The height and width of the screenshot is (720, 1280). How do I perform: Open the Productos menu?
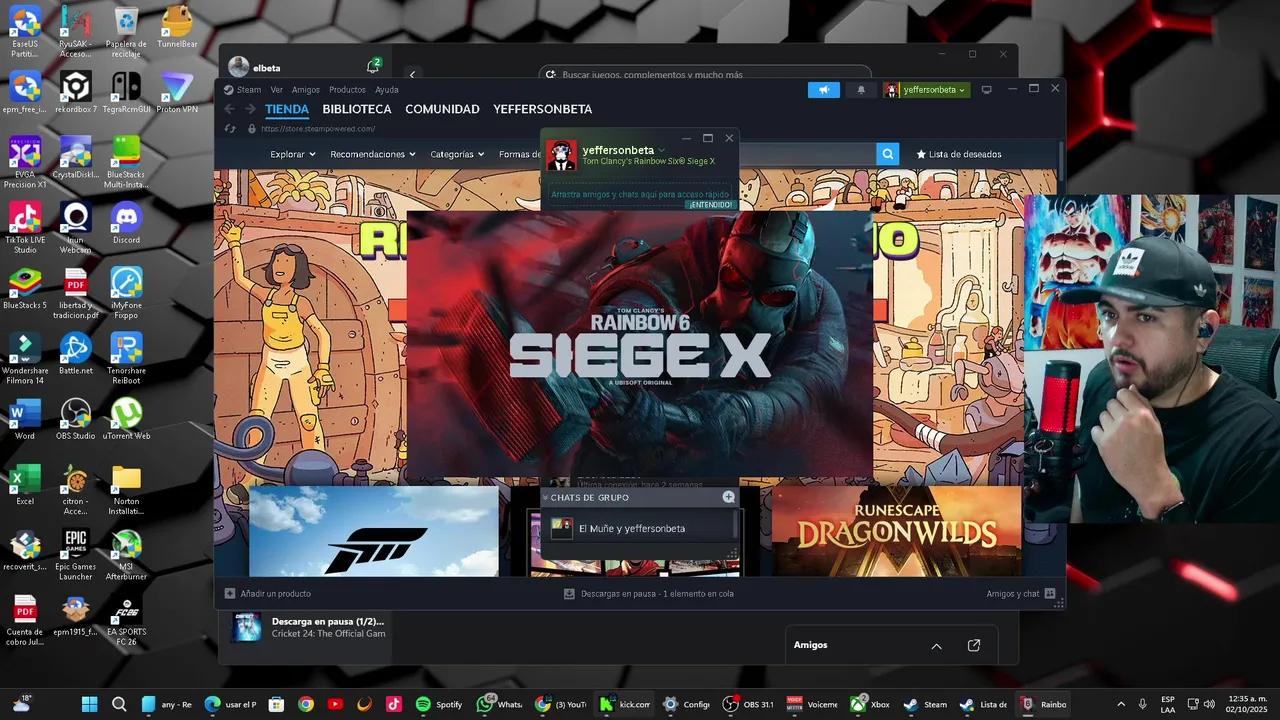coord(347,90)
